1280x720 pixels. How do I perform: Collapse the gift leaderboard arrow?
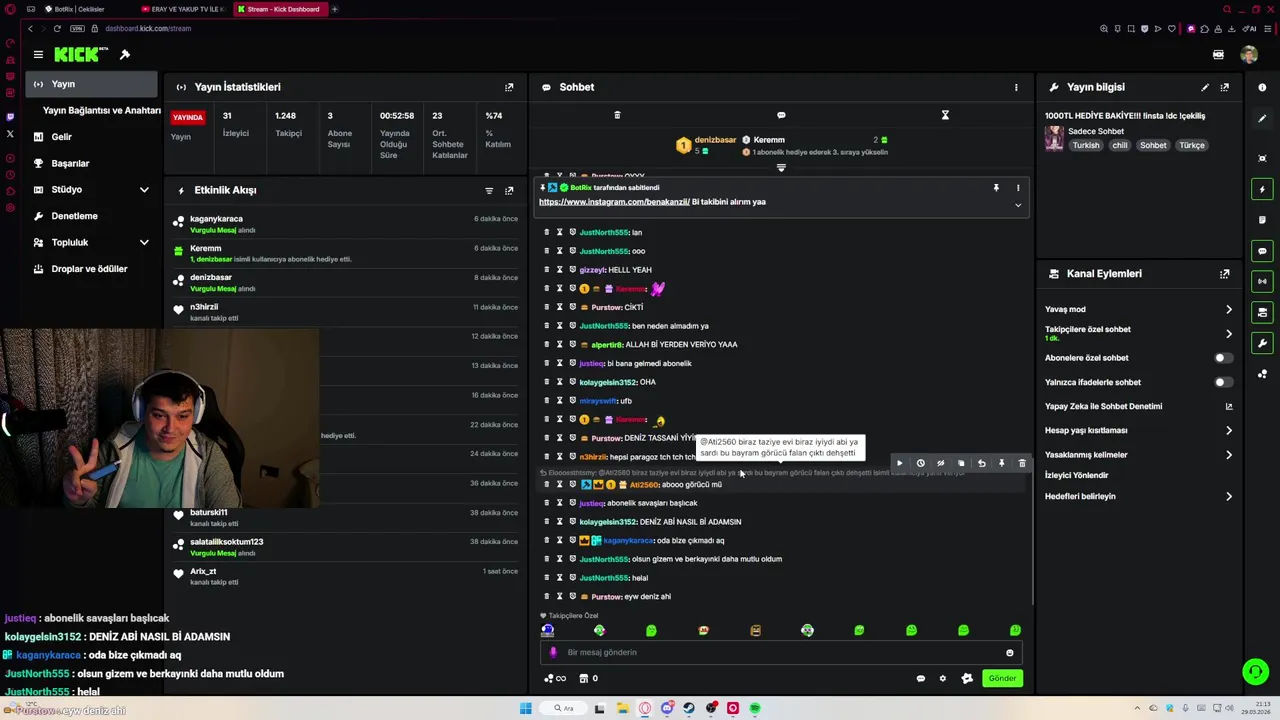click(781, 168)
